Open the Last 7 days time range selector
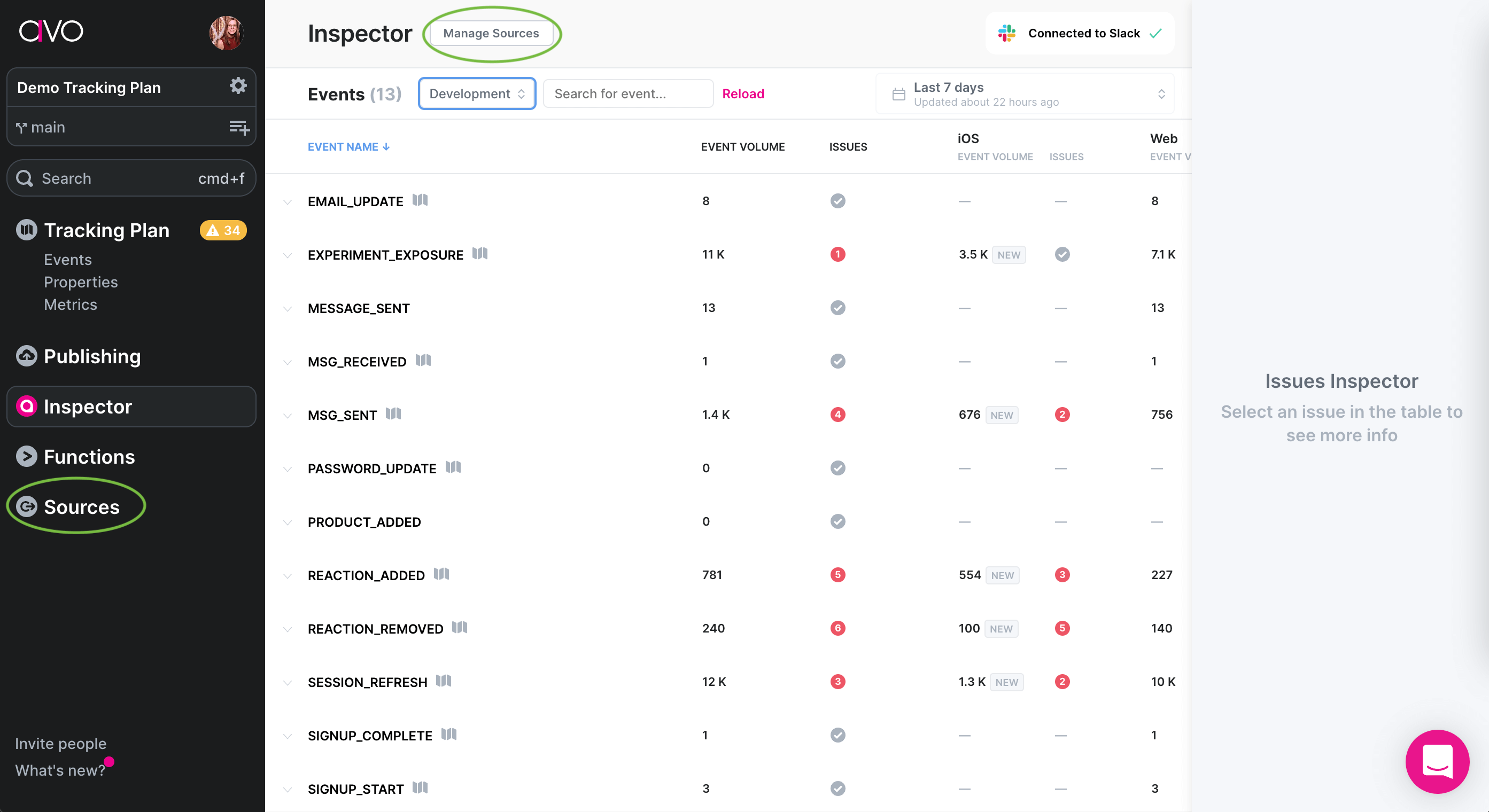 pyautogui.click(x=1025, y=93)
